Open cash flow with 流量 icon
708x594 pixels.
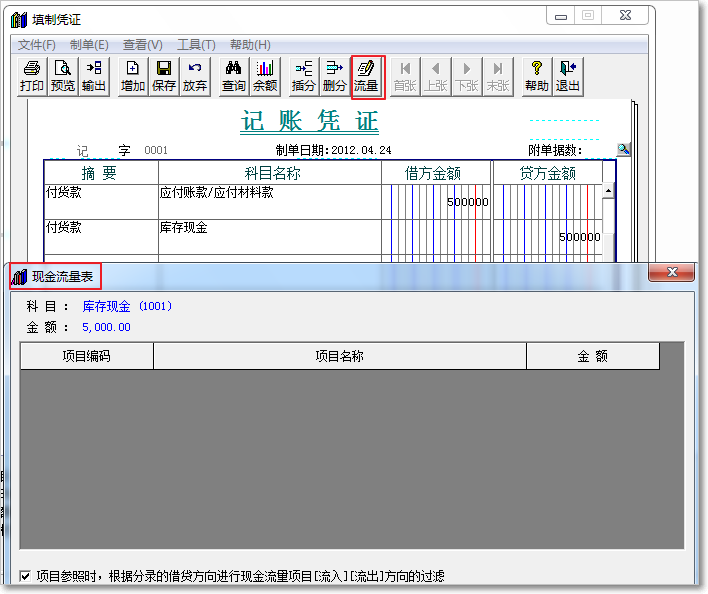[367, 77]
